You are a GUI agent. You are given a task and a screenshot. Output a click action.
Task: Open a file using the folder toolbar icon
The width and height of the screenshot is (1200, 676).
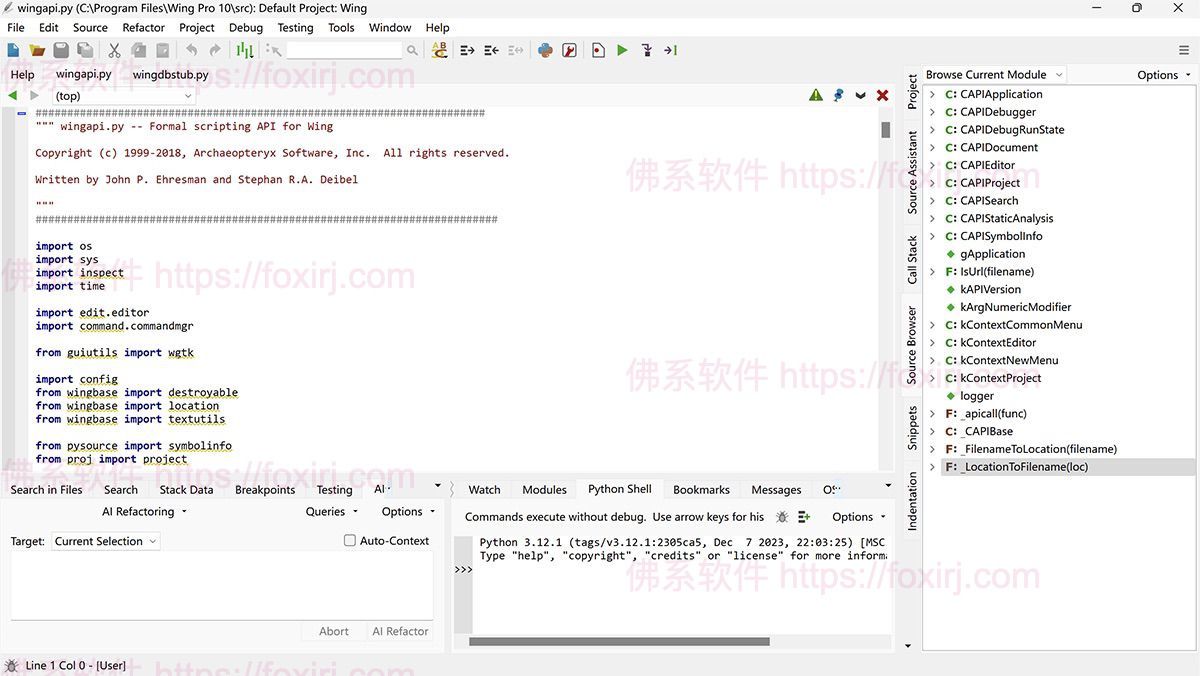click(35, 49)
